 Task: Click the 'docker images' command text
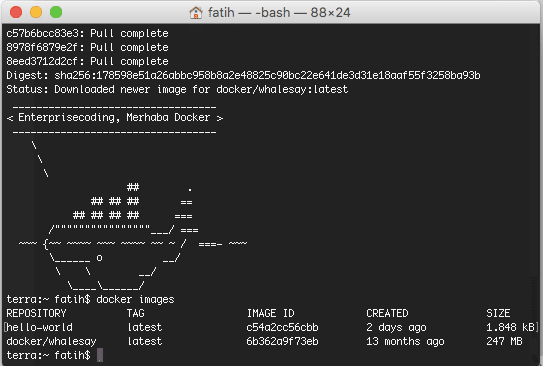(135, 299)
